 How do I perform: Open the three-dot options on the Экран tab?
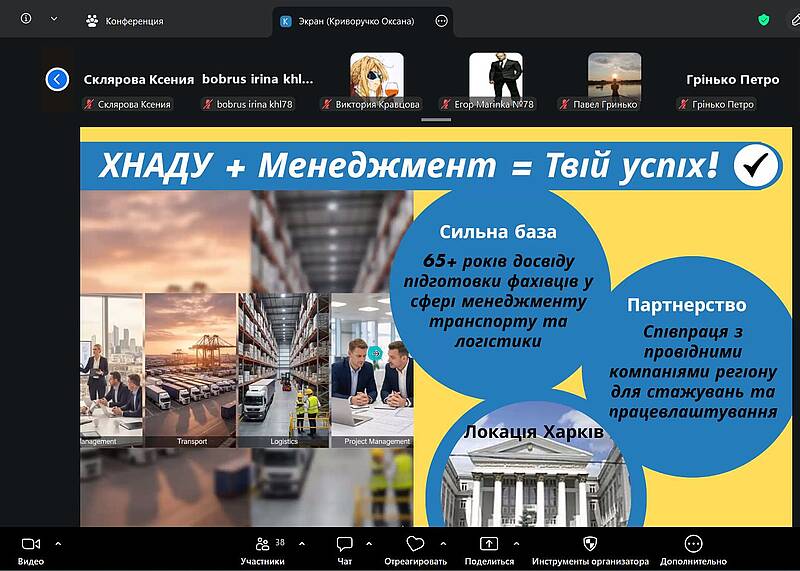tap(442, 20)
